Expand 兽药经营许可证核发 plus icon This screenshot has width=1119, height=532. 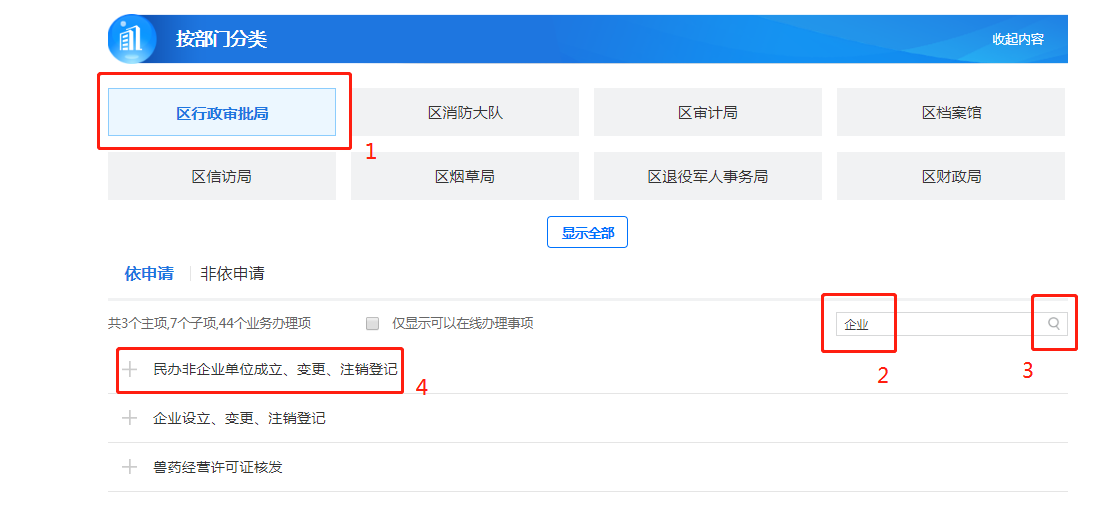(x=129, y=467)
